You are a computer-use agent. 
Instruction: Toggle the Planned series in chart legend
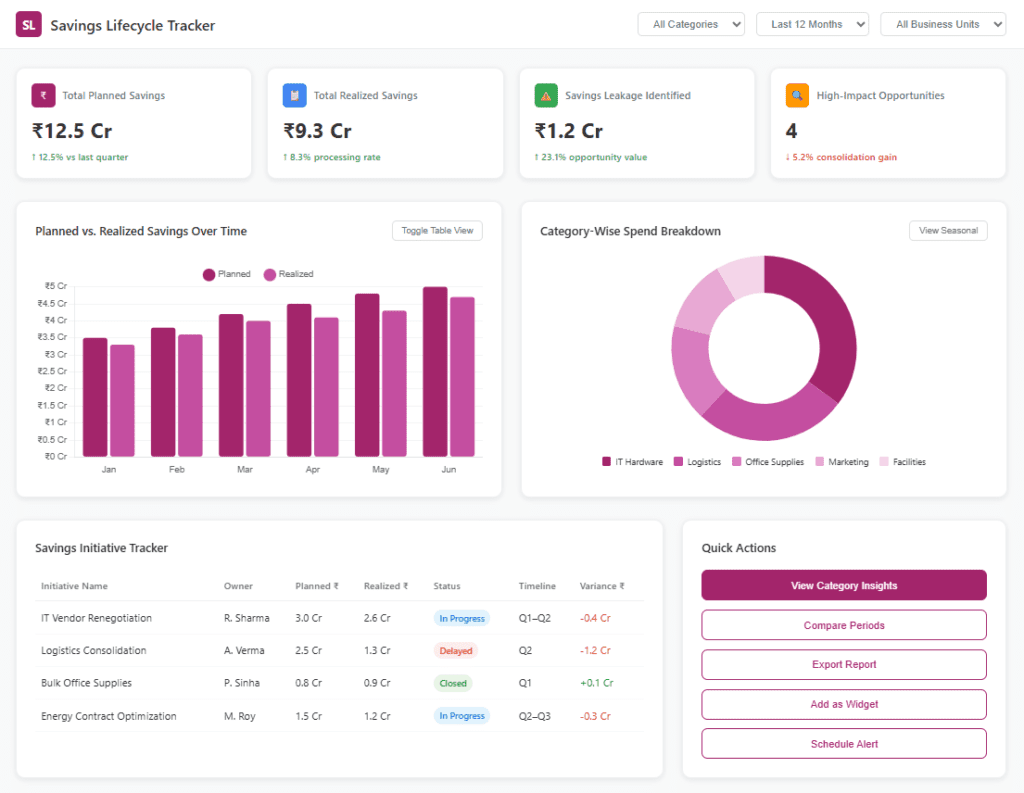[227, 274]
